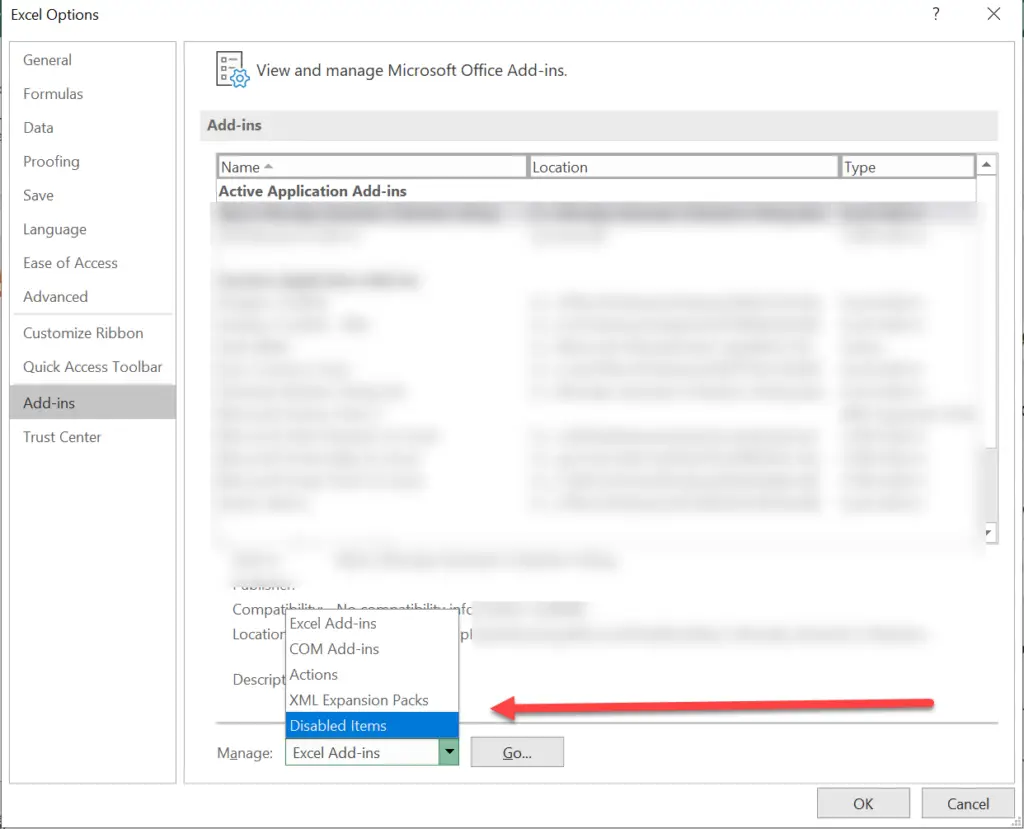
Task: Close the Excel Options dialog window
Action: point(993,14)
